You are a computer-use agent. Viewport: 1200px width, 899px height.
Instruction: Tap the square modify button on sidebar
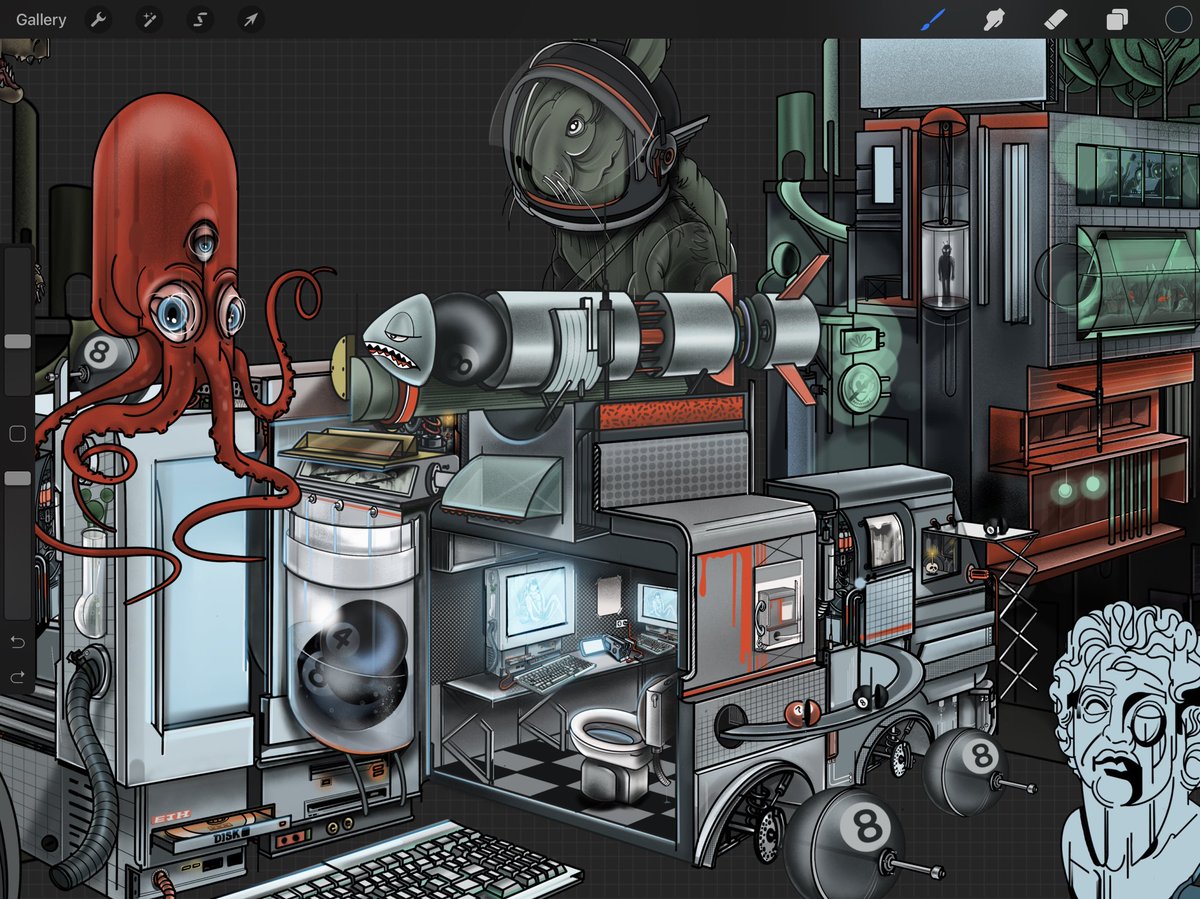click(17, 434)
